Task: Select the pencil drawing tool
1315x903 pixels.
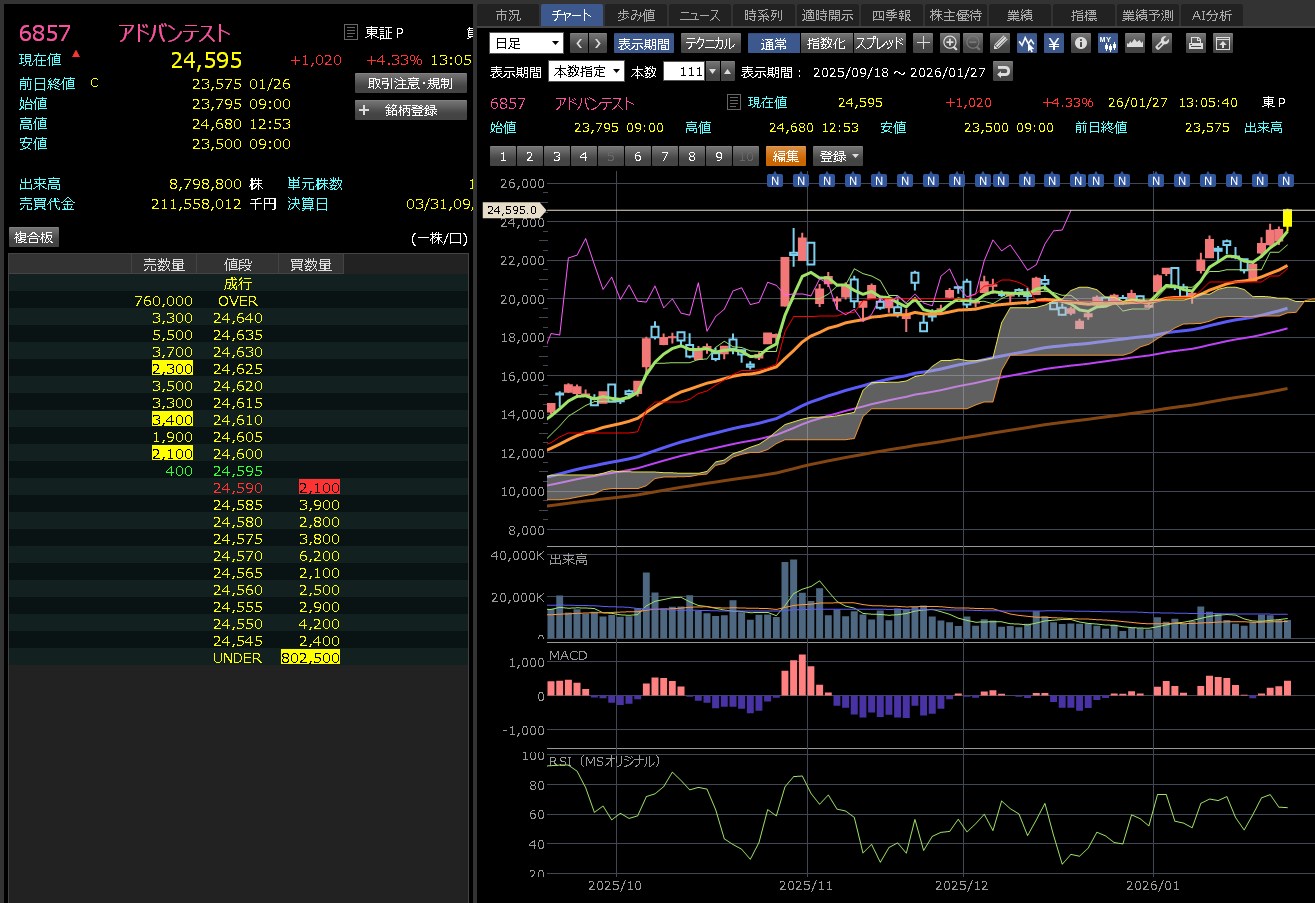Action: coord(1000,43)
